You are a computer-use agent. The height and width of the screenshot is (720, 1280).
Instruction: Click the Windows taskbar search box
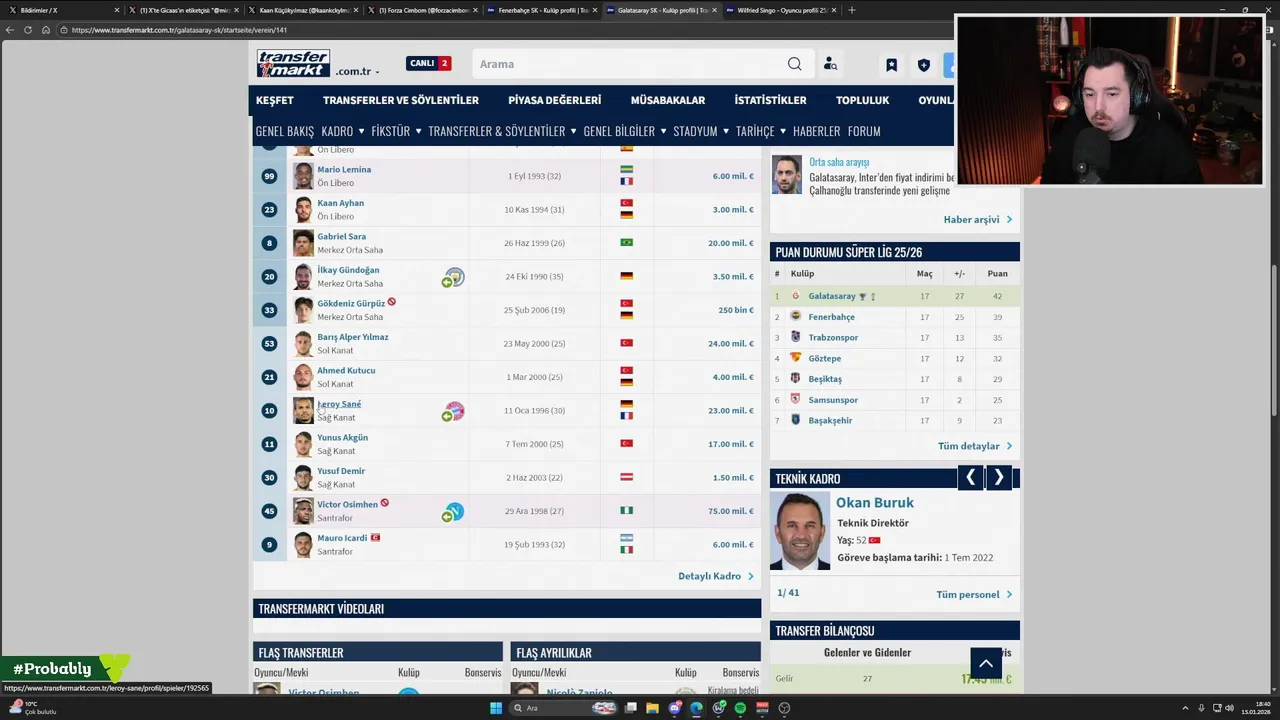click(x=564, y=708)
